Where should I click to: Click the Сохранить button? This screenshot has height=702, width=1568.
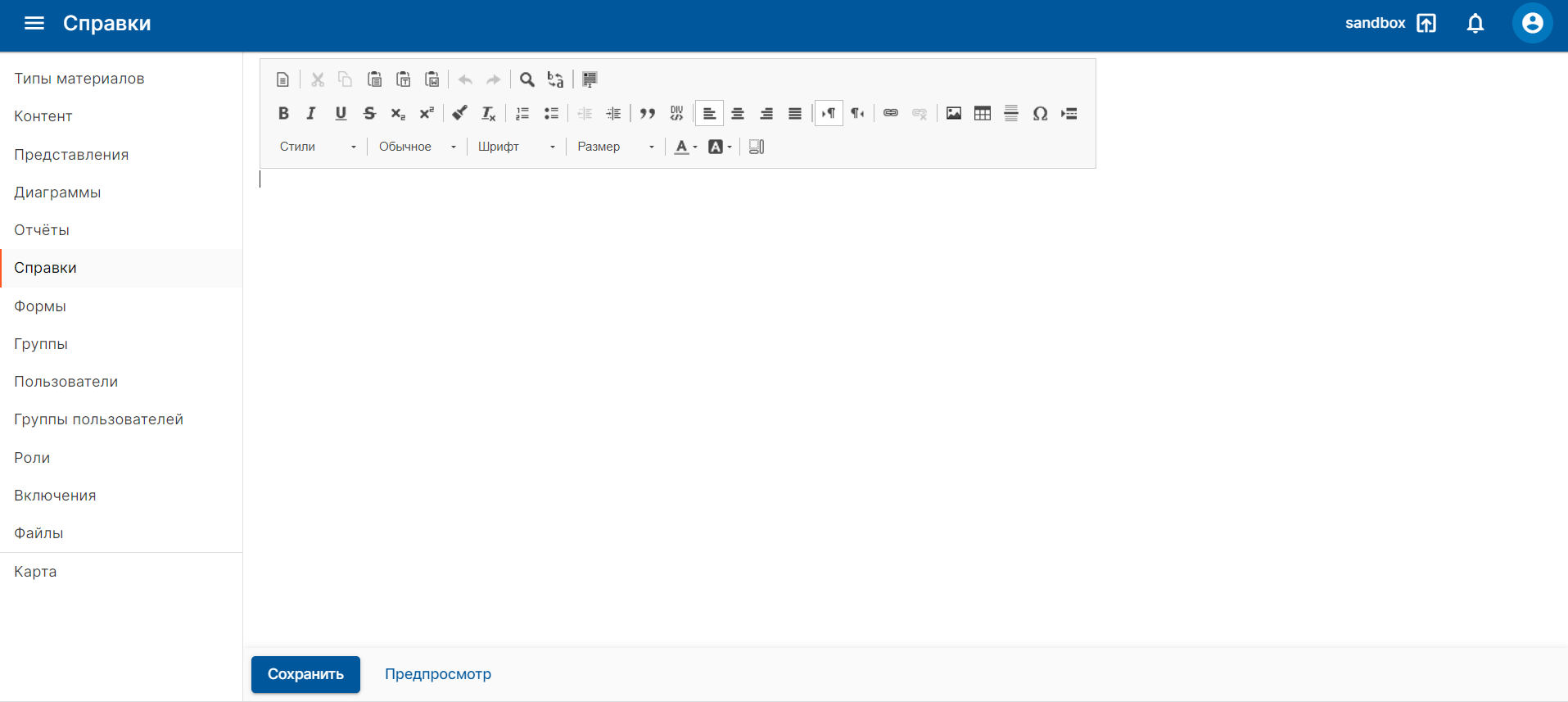[x=305, y=674]
